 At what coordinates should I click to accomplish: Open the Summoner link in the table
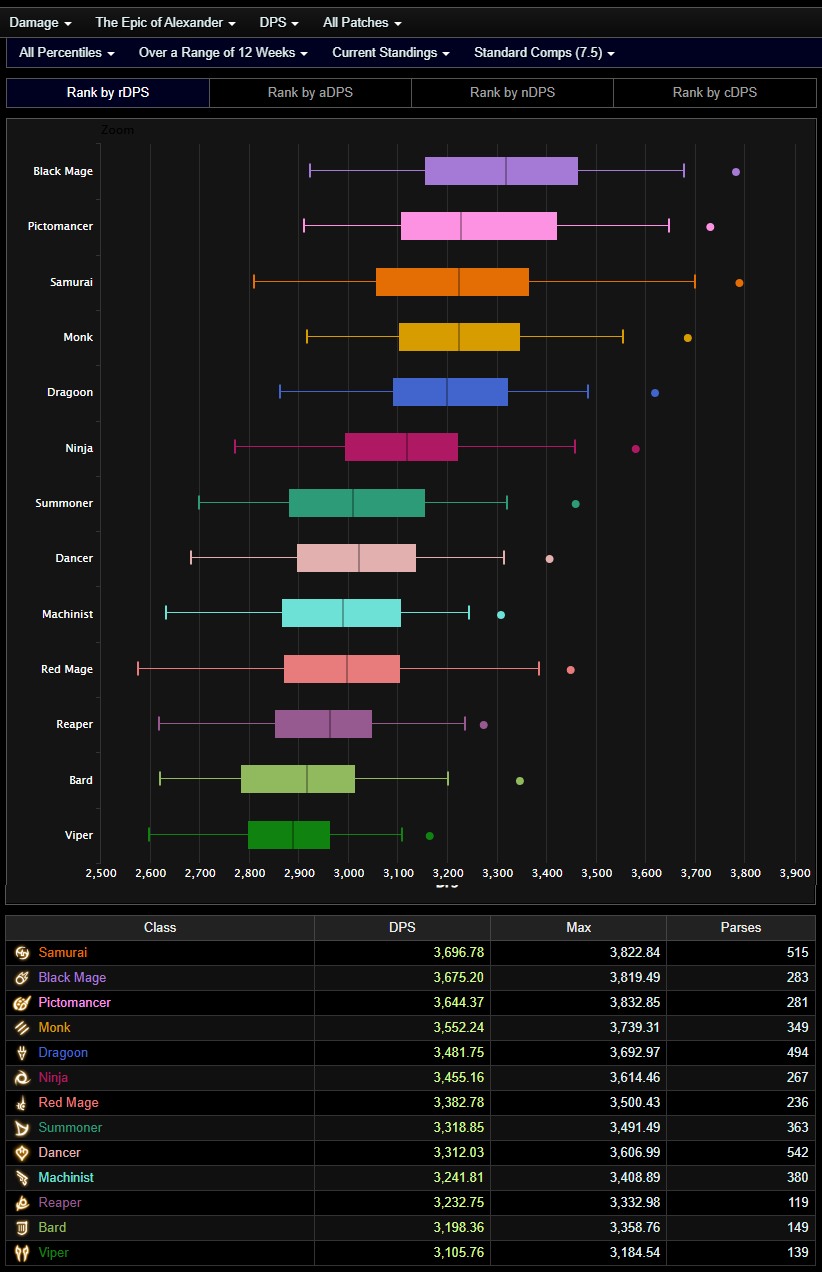70,1128
